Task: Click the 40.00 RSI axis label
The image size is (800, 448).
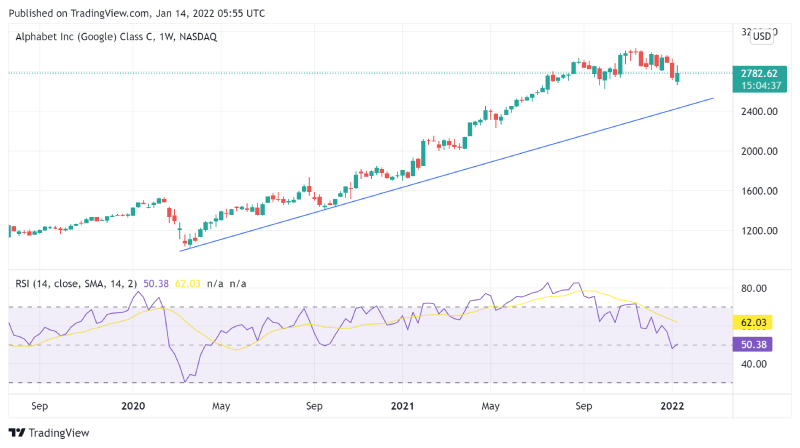Action: (x=754, y=364)
